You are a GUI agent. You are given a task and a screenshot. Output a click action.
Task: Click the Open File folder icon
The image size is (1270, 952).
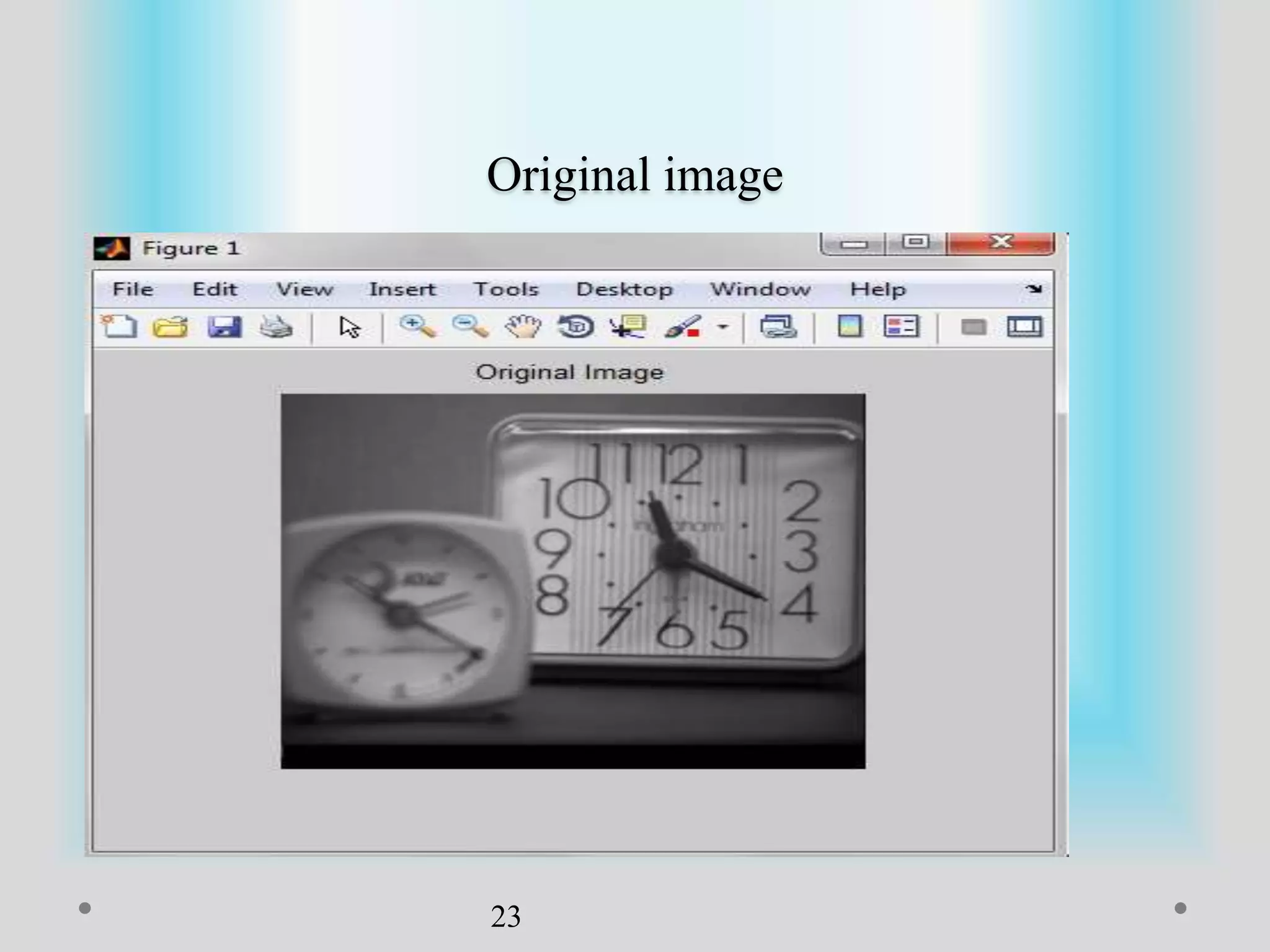[171, 326]
